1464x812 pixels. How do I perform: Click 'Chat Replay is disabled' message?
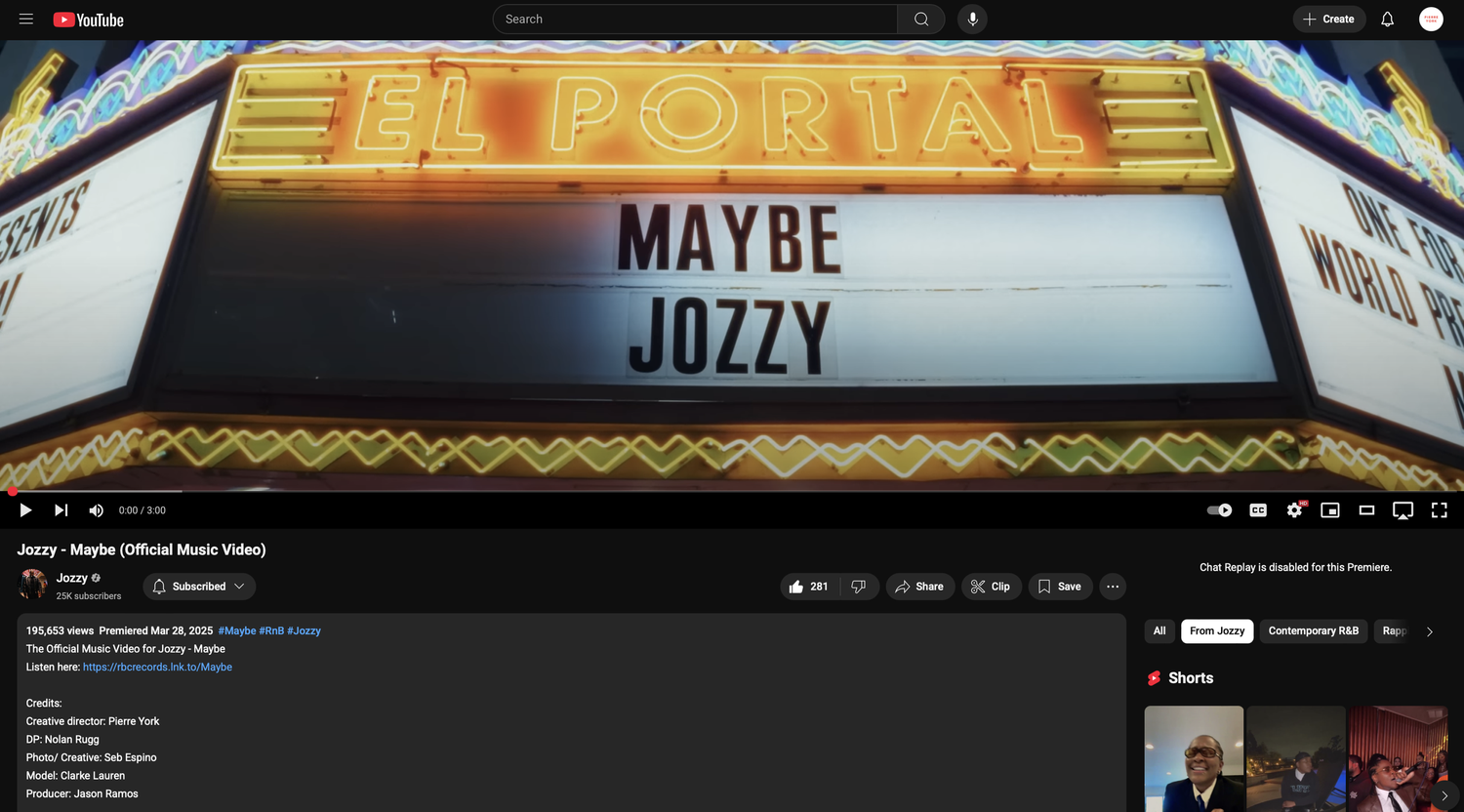coord(1295,567)
